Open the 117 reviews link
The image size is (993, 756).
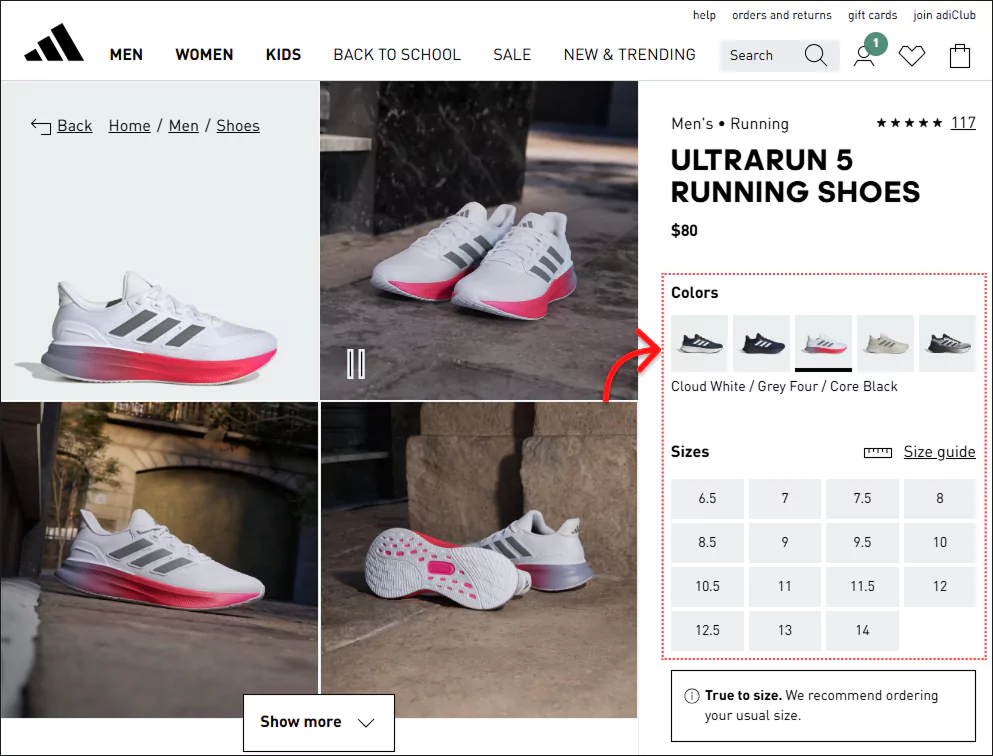tap(963, 123)
